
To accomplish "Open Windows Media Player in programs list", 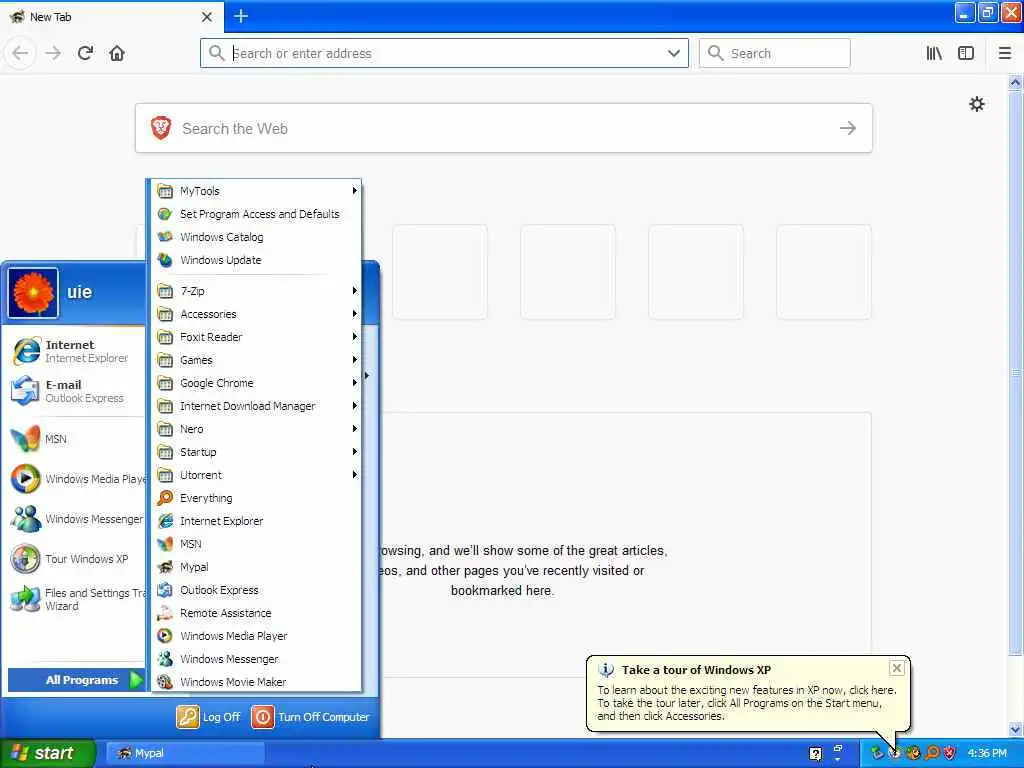I will point(257,635).
